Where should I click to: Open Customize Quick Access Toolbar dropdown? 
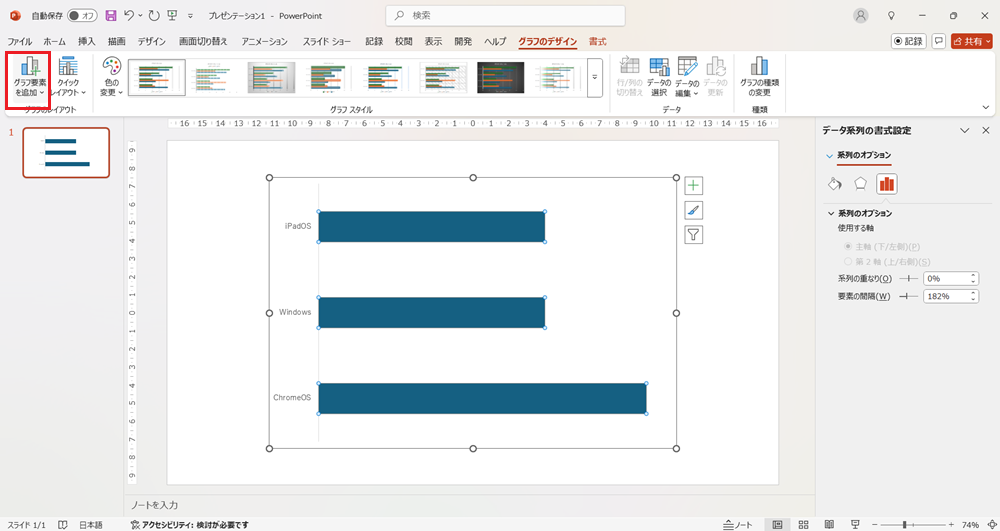(190, 15)
